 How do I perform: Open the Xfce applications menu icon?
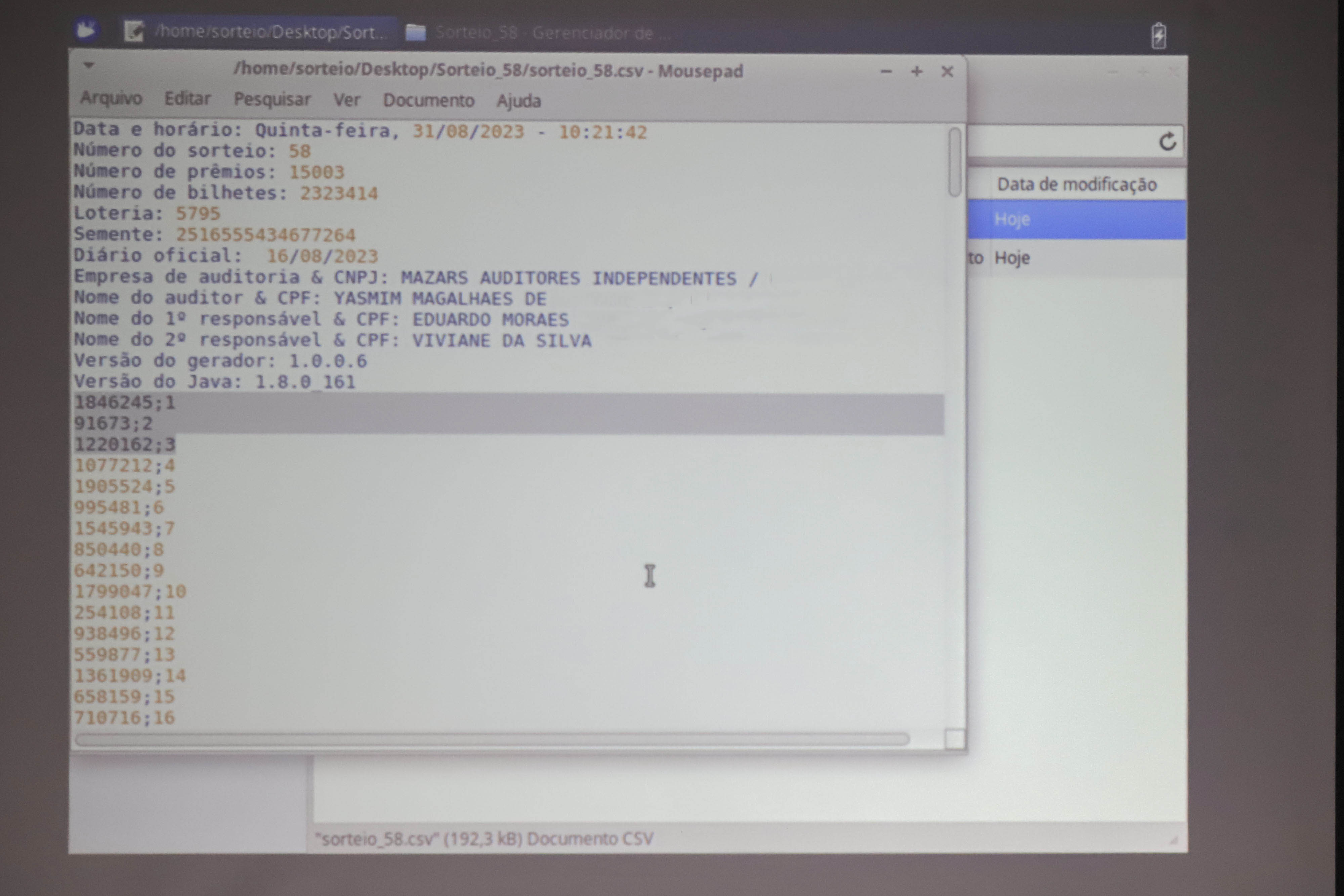87,29
